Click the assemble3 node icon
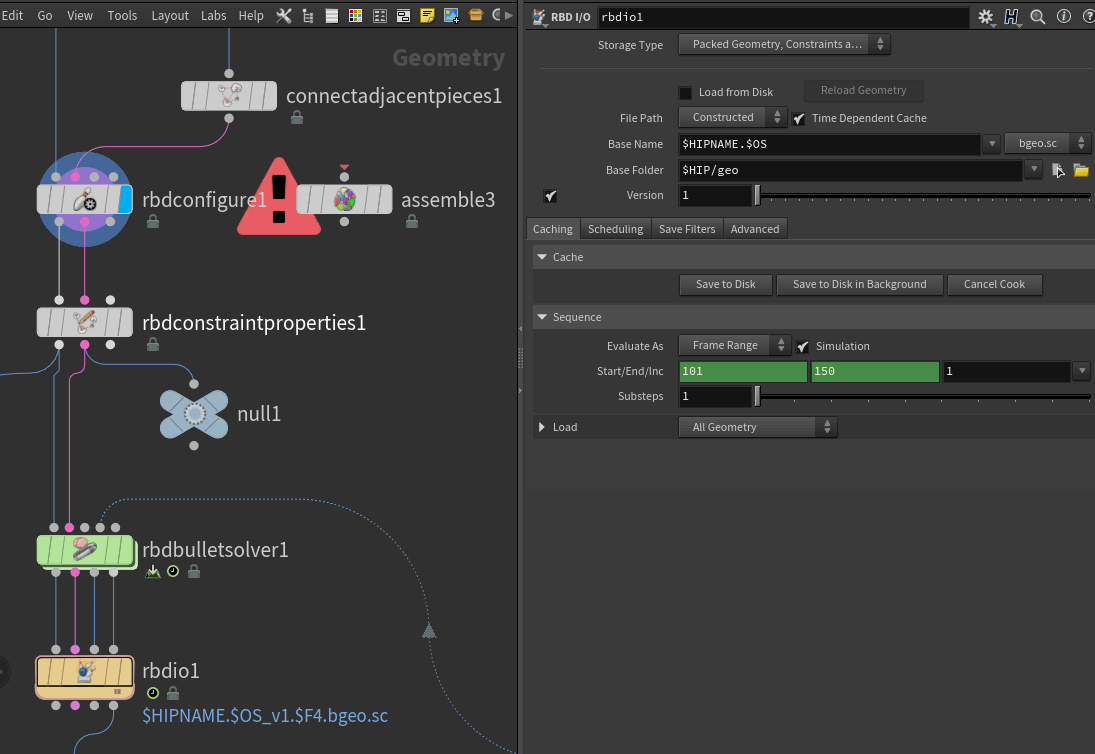Screen dimensions: 1095x754 tap(344, 199)
